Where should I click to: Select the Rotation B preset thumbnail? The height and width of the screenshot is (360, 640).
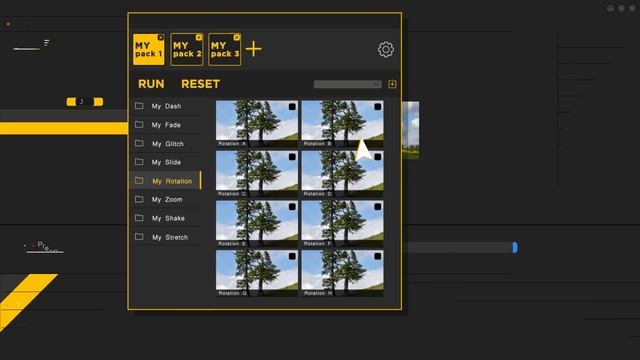click(342, 124)
